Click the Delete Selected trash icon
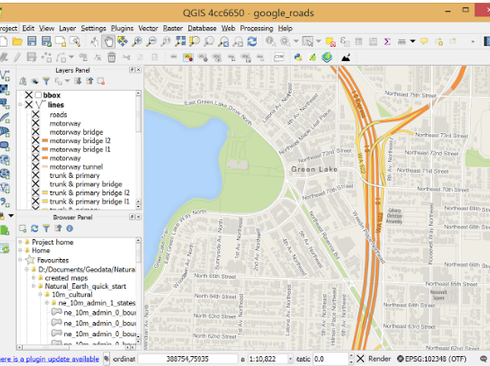Viewport: 490px width, 366px height. (x=112, y=57)
